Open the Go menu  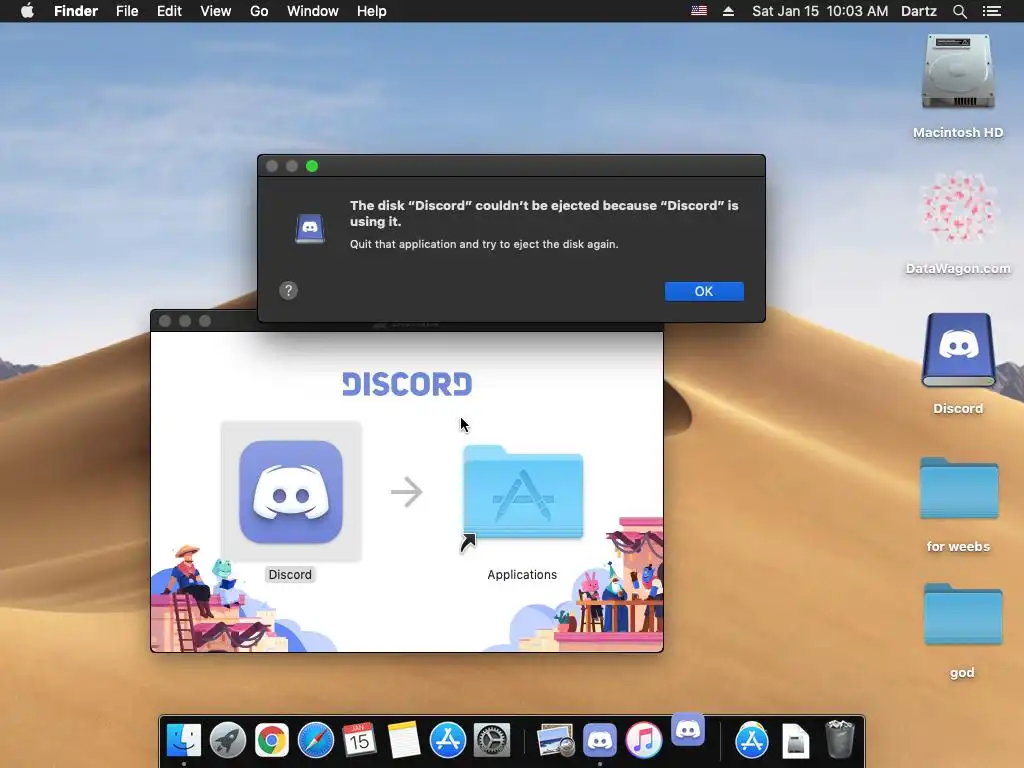[x=259, y=11]
